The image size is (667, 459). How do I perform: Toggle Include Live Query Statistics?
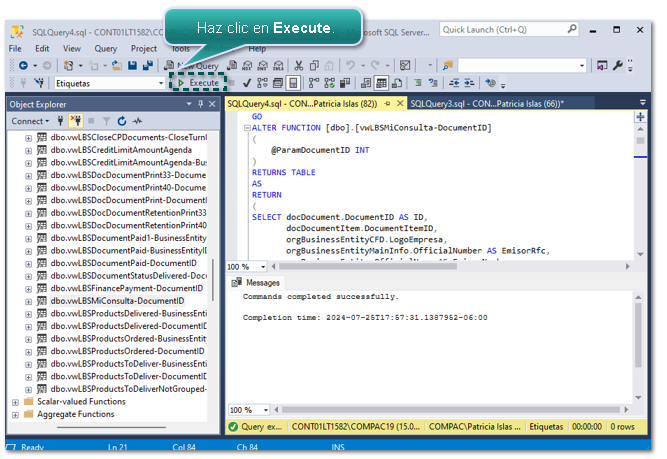329,83
